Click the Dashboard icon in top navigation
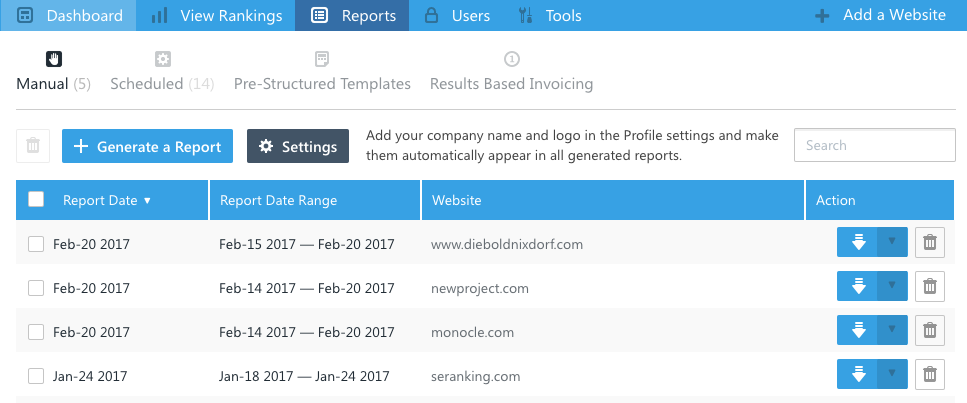Screen dimensions: 967x403 point(25,15)
